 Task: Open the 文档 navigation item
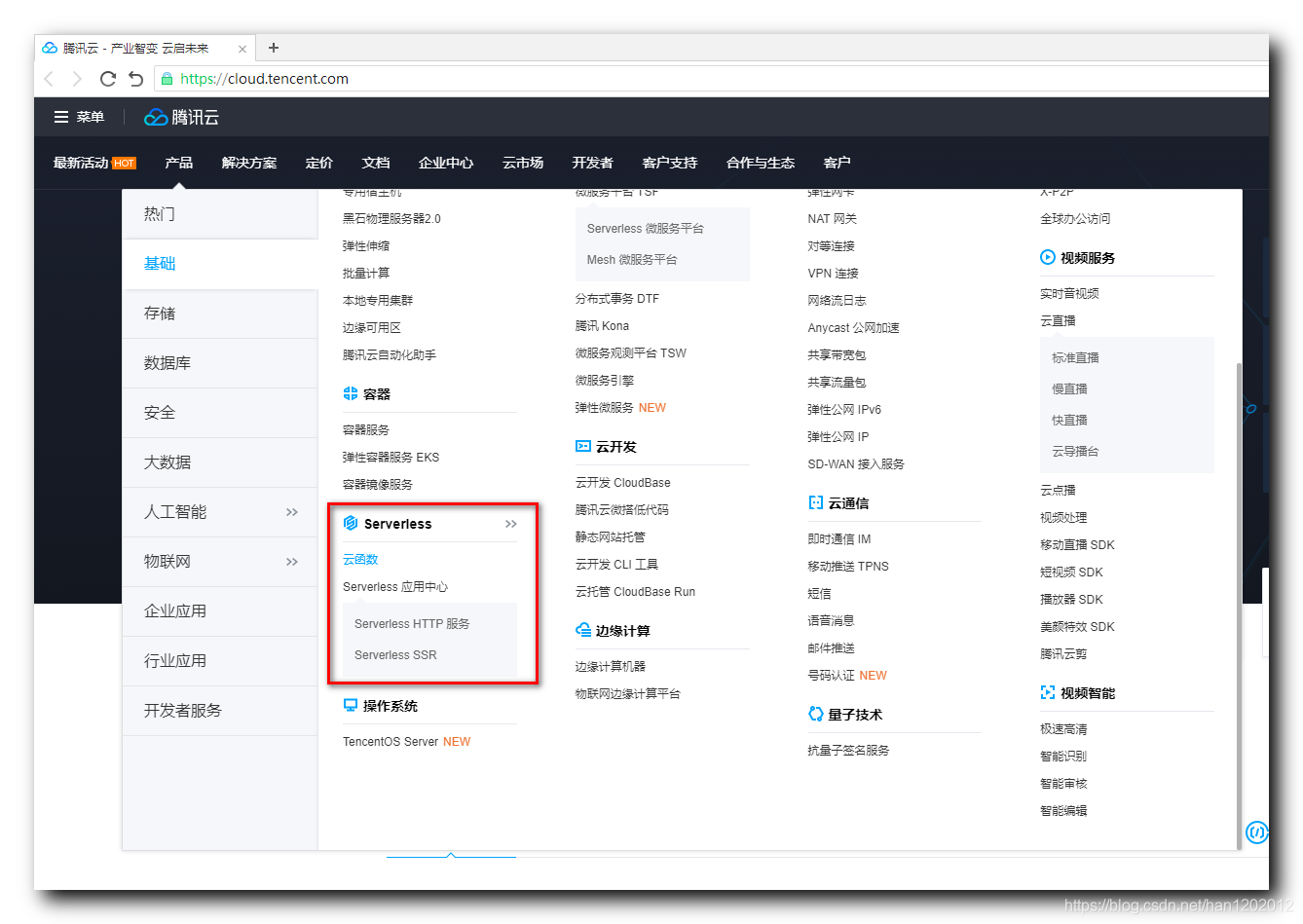(376, 163)
